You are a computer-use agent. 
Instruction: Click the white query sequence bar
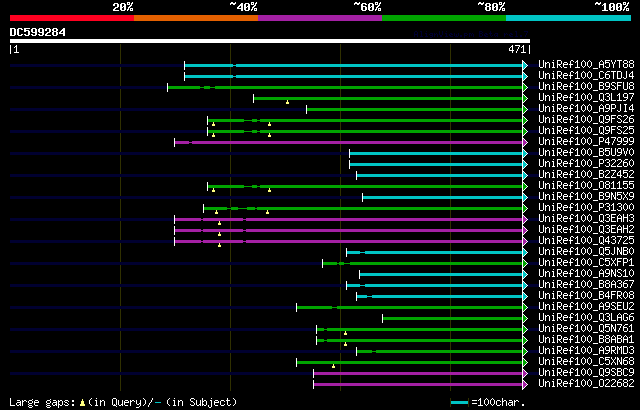270,41
